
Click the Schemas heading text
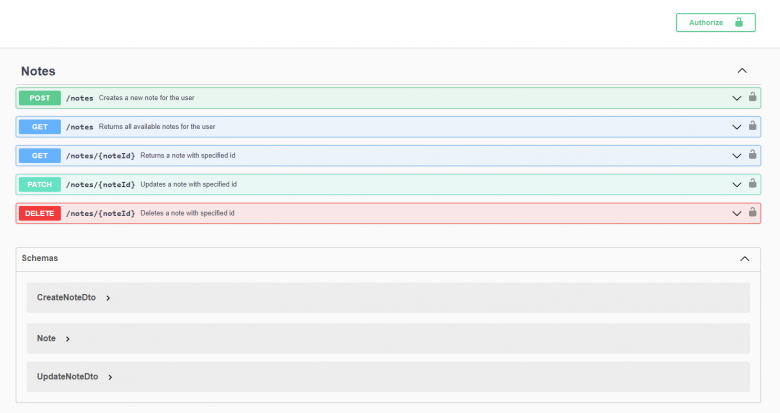(x=40, y=258)
